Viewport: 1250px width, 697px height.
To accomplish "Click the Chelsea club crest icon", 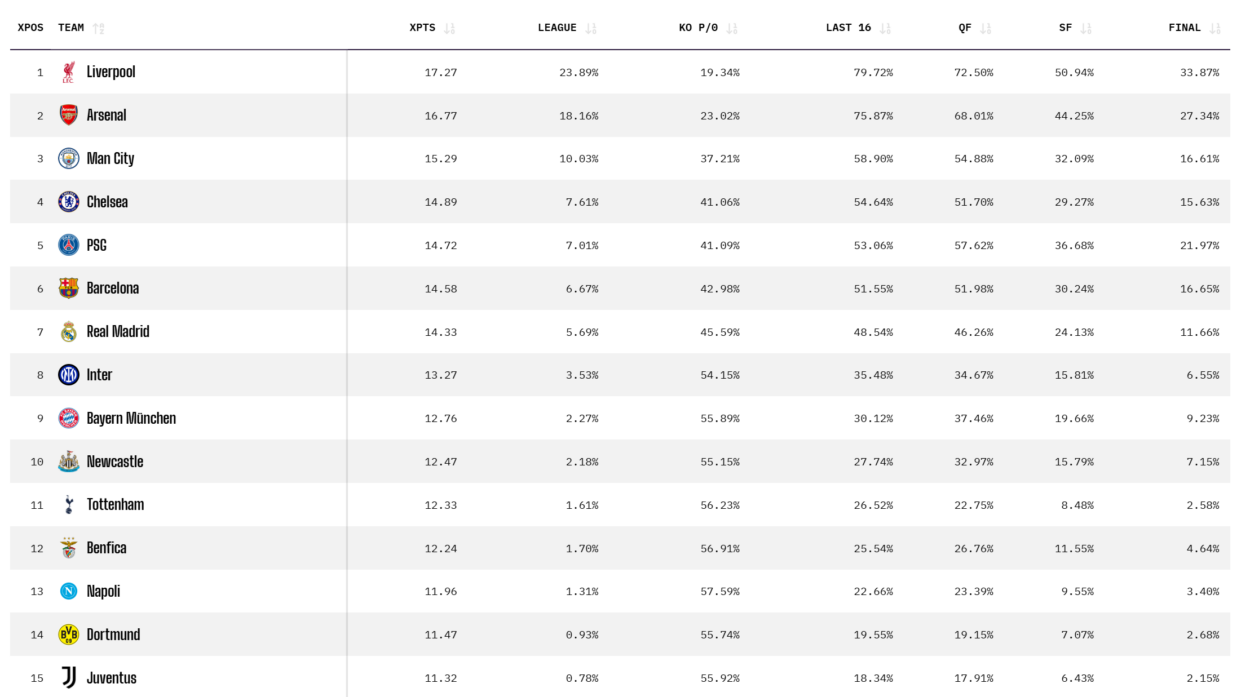I will coord(68,202).
